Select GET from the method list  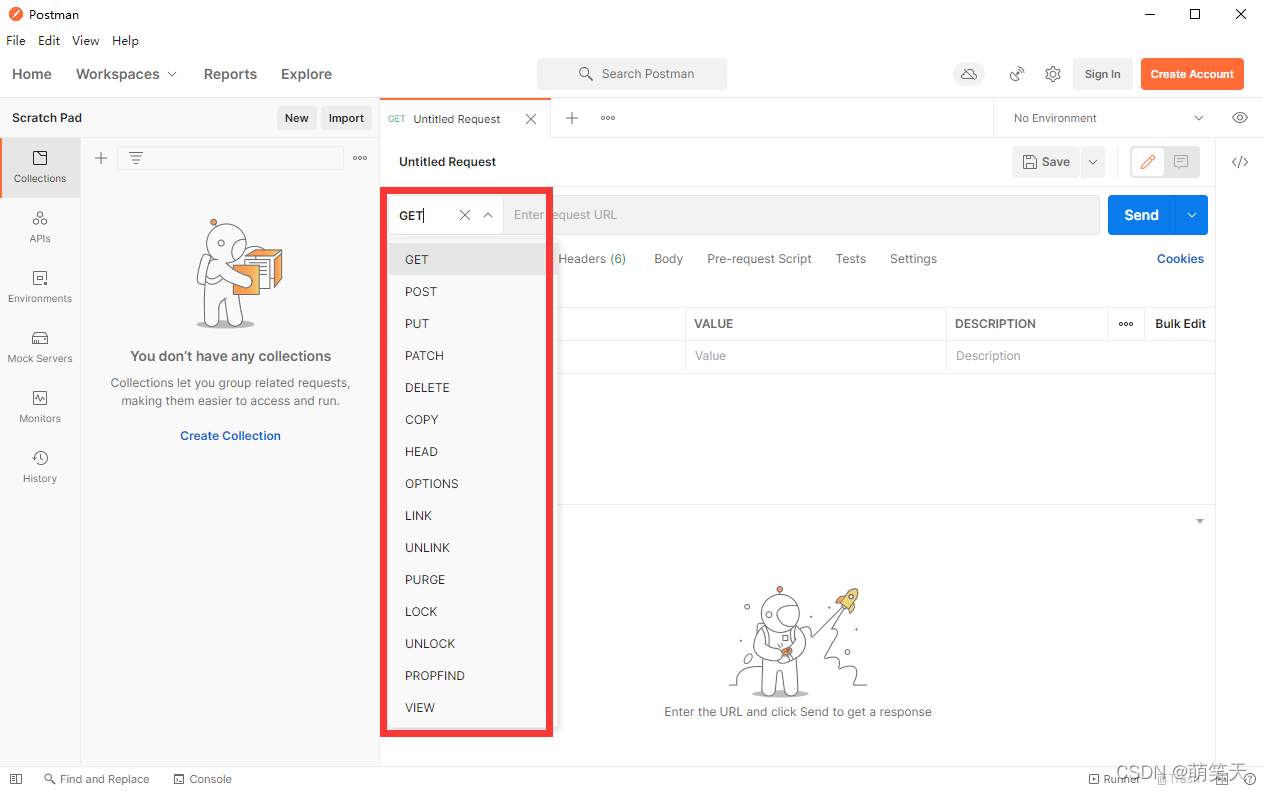click(467, 260)
